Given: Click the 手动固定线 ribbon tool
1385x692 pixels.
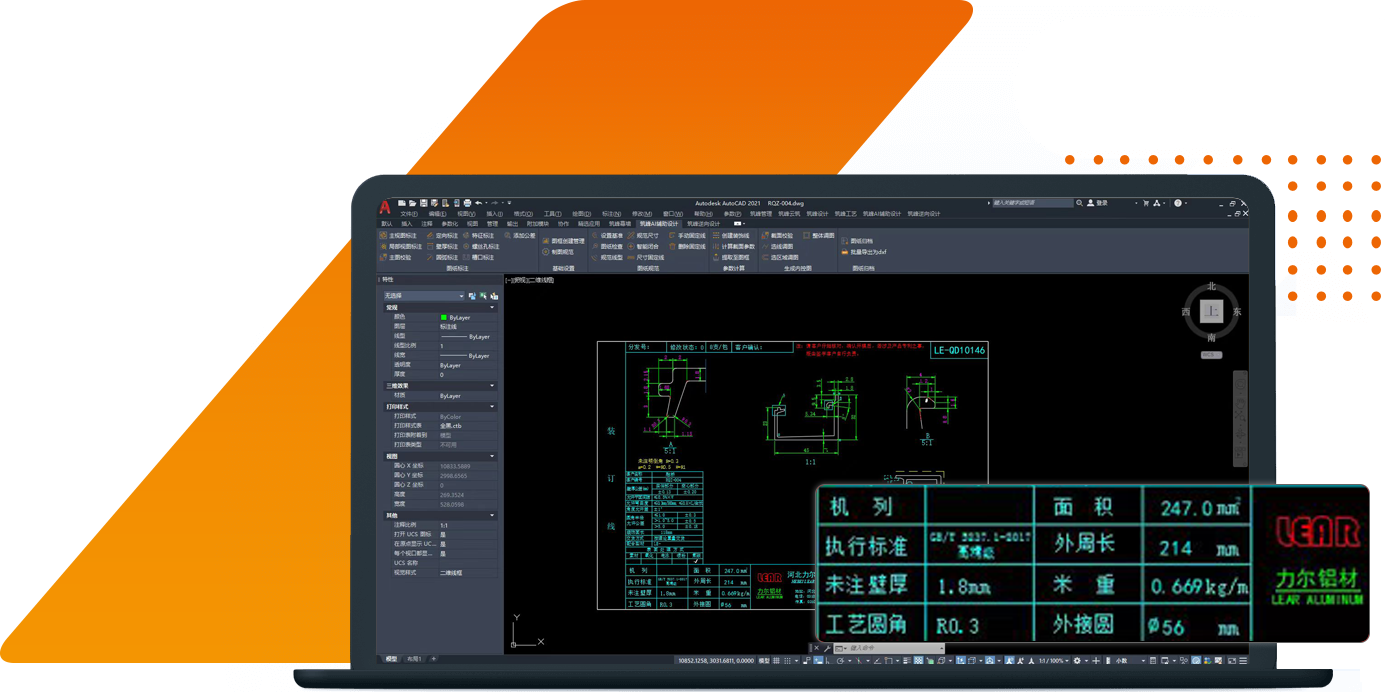Looking at the screenshot, I should pyautogui.click(x=688, y=236).
